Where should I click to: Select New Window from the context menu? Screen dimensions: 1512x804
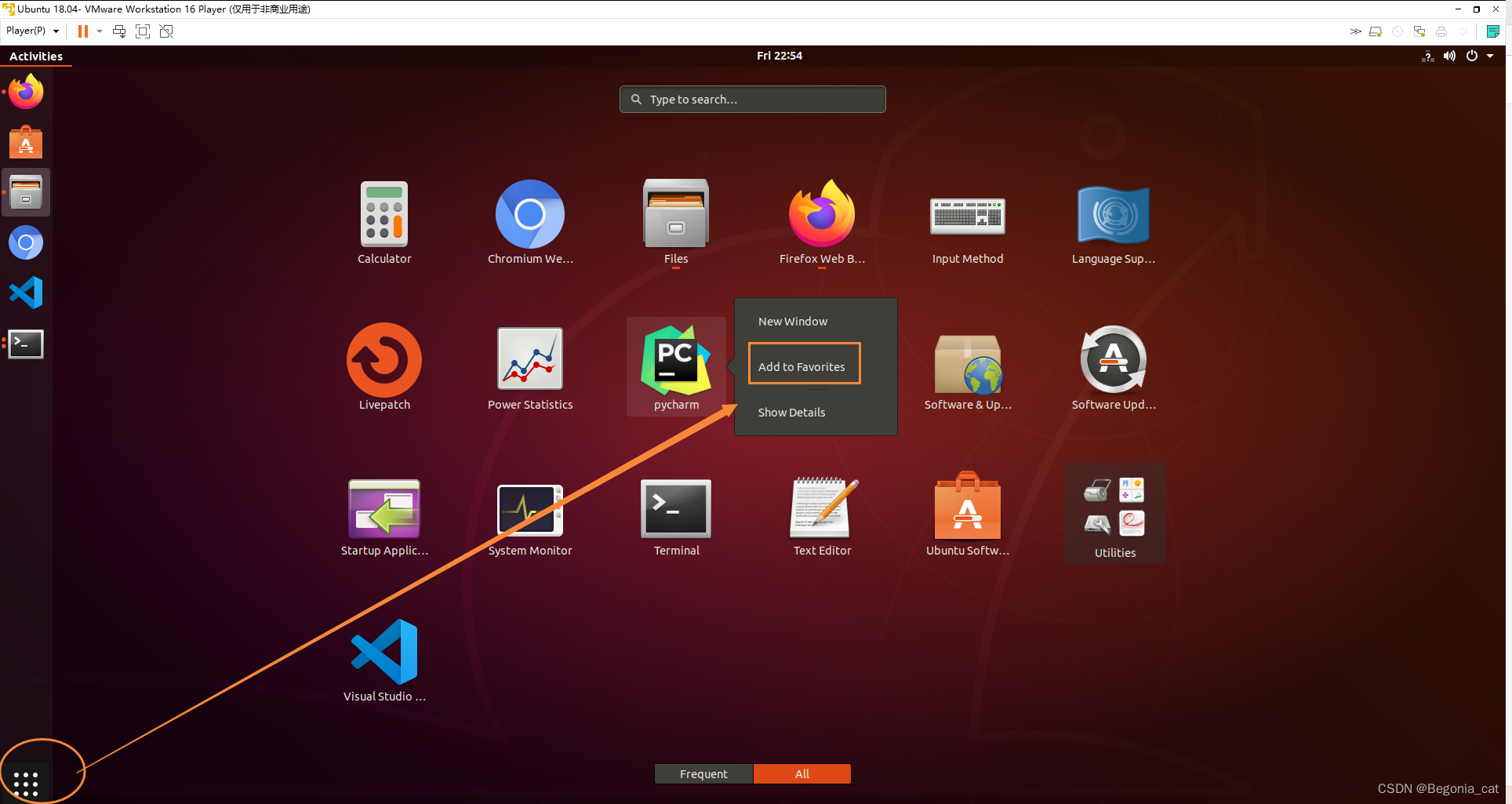[x=792, y=321]
